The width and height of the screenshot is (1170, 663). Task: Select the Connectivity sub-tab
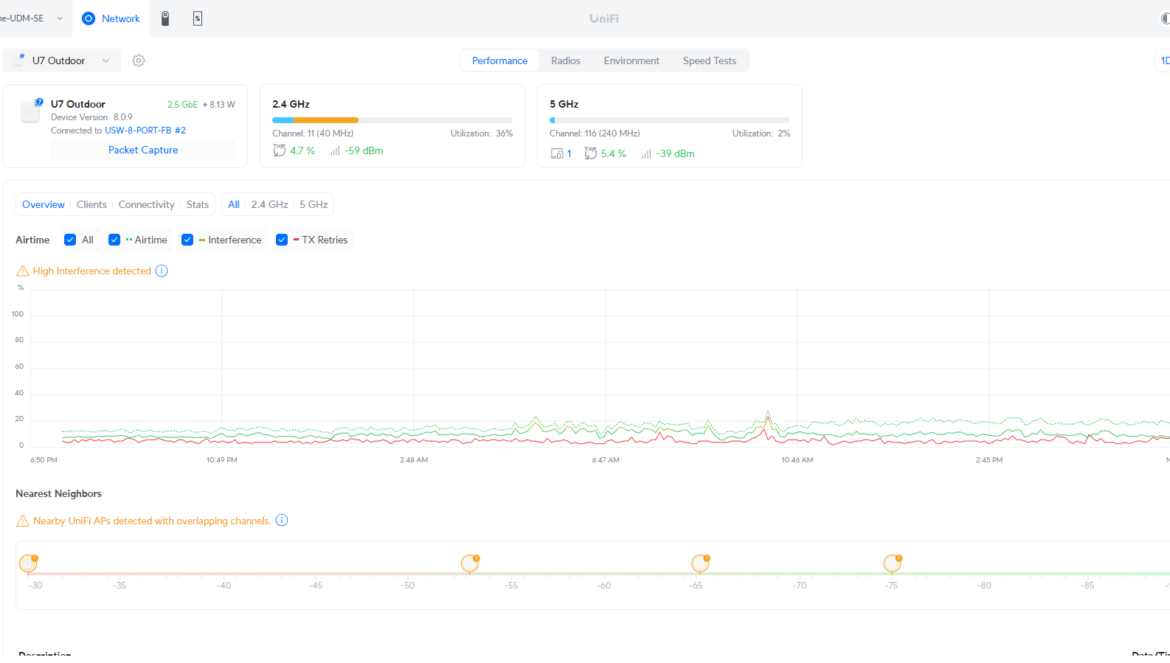point(146,204)
